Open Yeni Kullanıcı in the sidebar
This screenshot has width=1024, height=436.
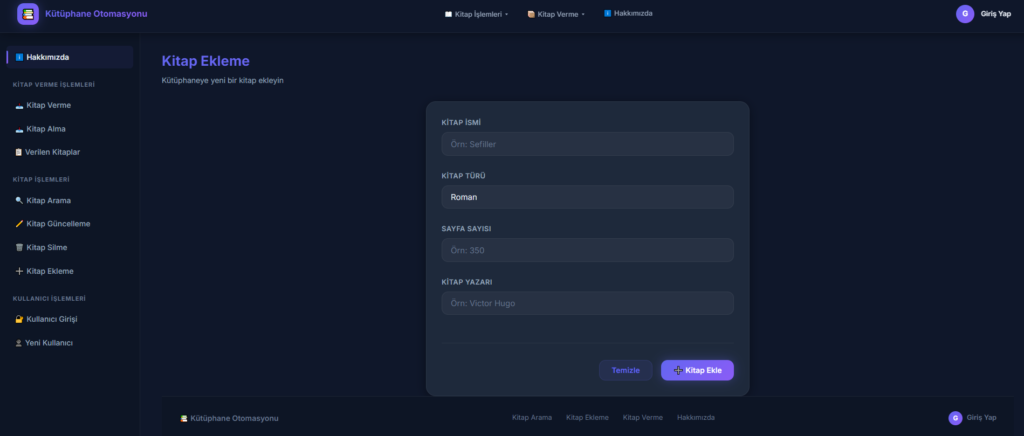[48, 343]
